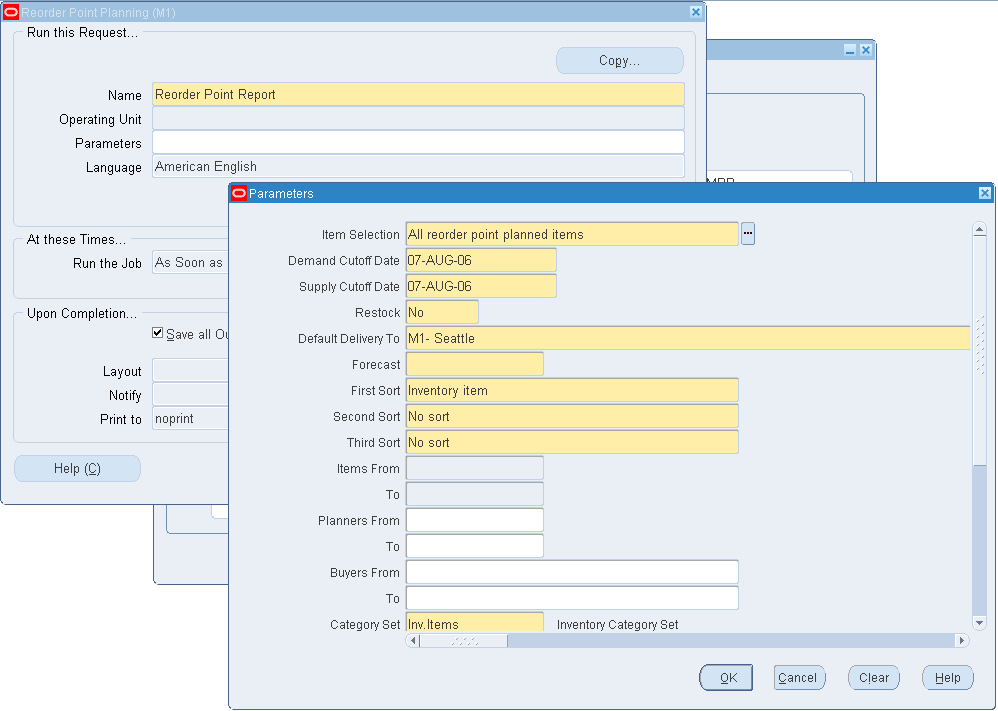Click the Default Delivery To field

[688, 339]
